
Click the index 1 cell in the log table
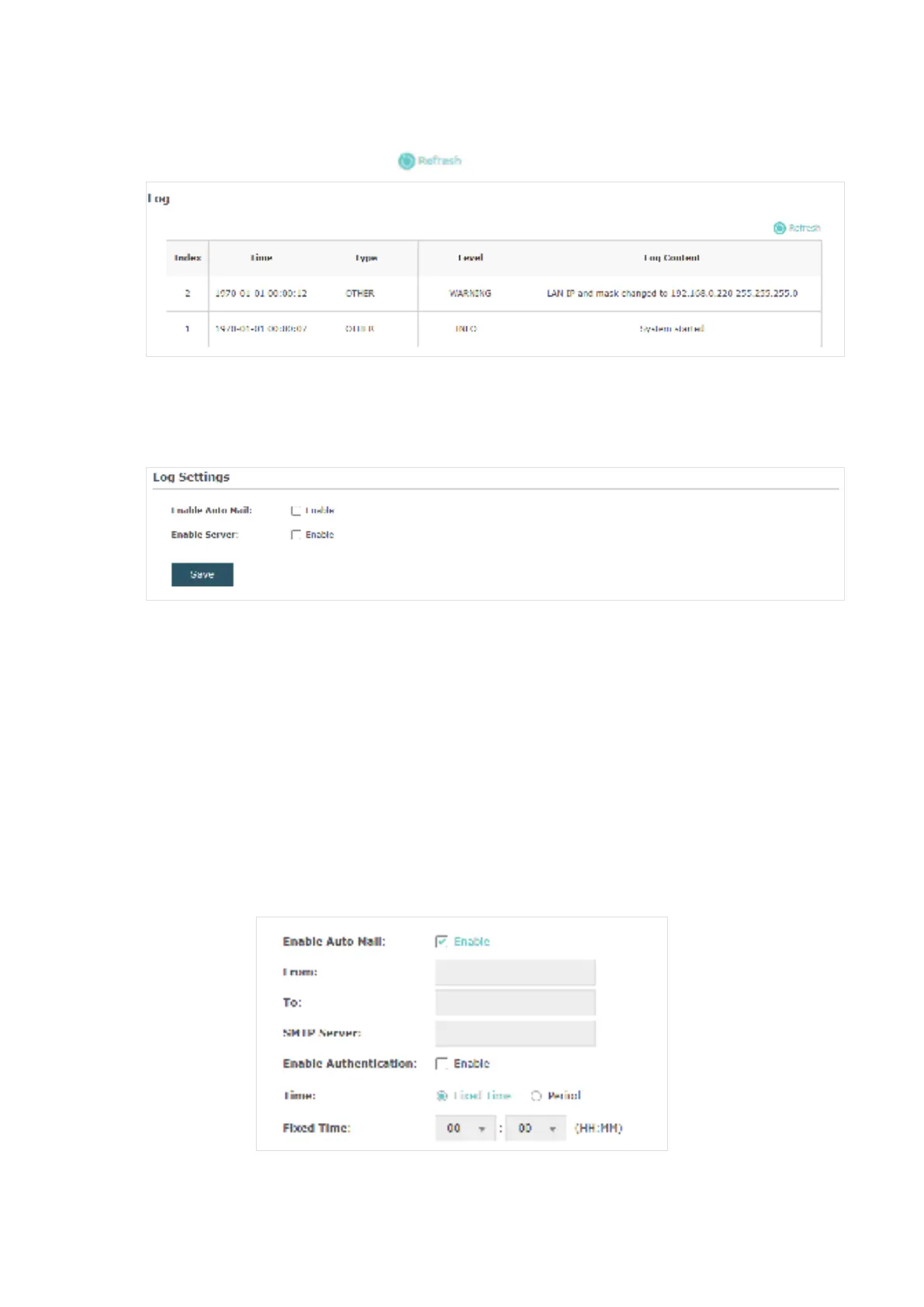pyautogui.click(x=187, y=329)
